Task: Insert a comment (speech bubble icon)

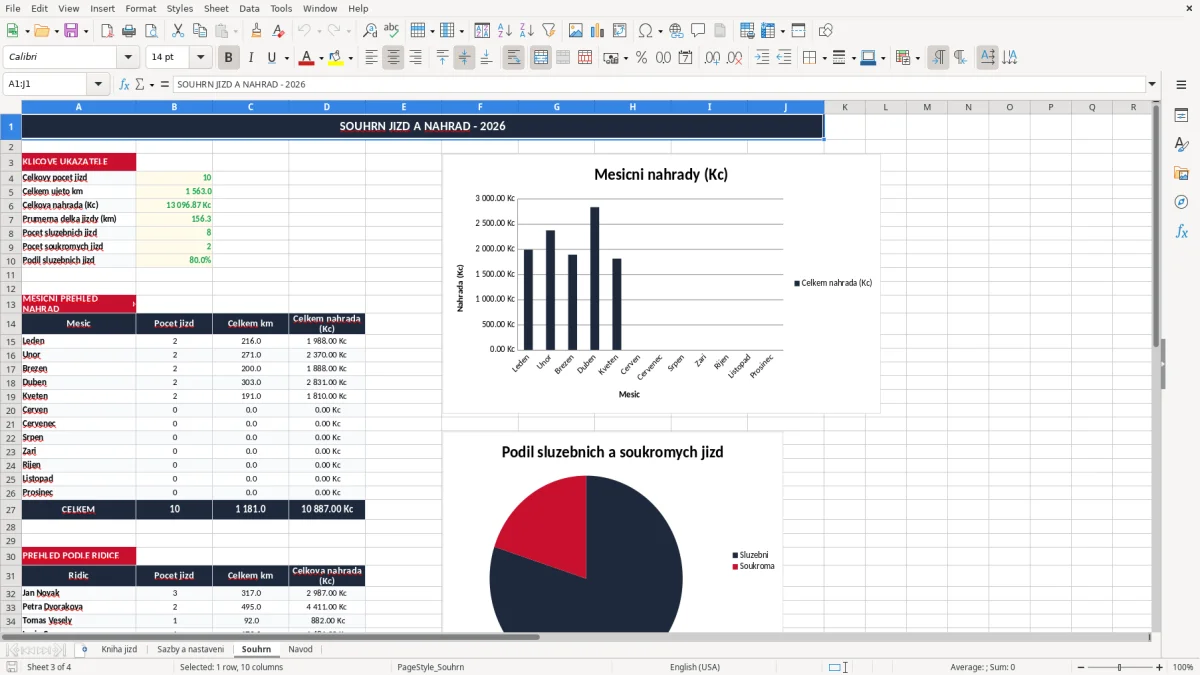Action: click(x=698, y=31)
